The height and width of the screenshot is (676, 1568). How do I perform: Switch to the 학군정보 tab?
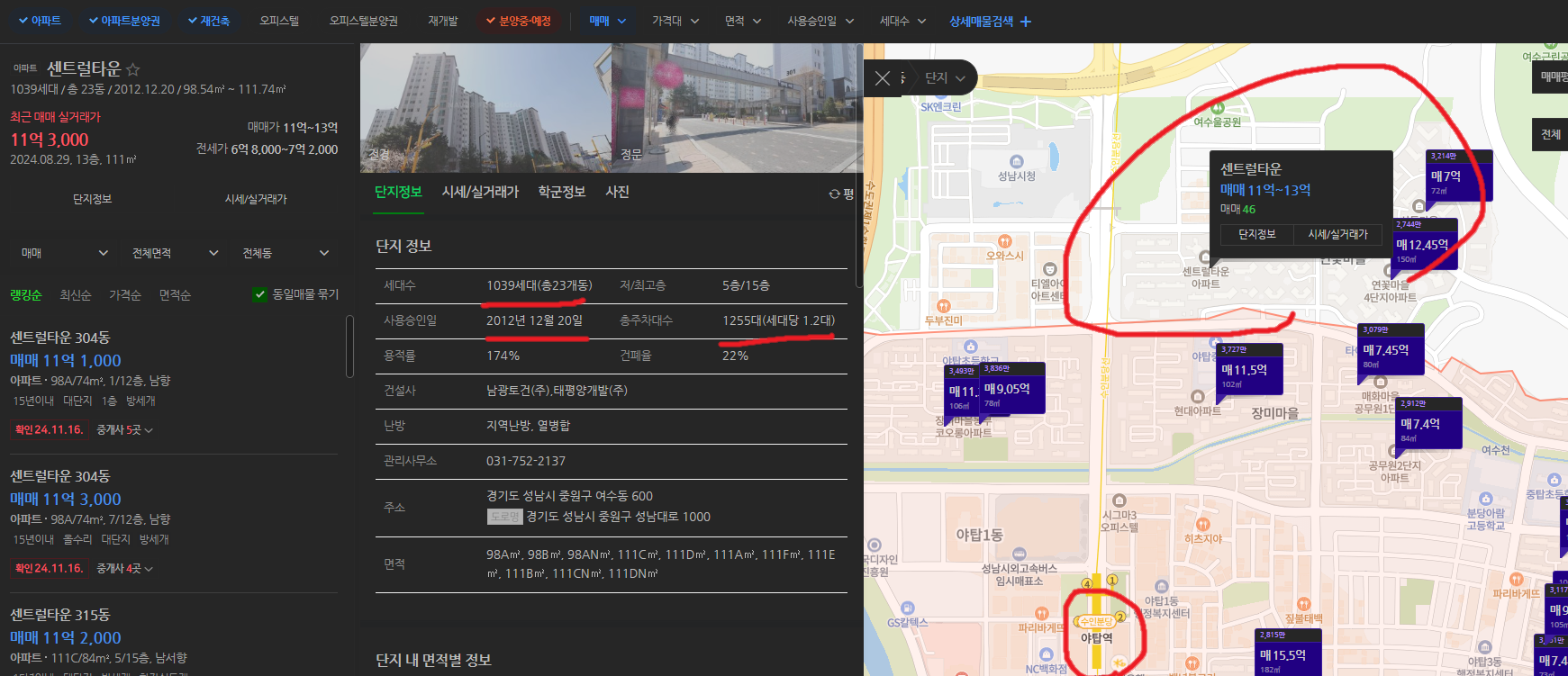tap(561, 192)
